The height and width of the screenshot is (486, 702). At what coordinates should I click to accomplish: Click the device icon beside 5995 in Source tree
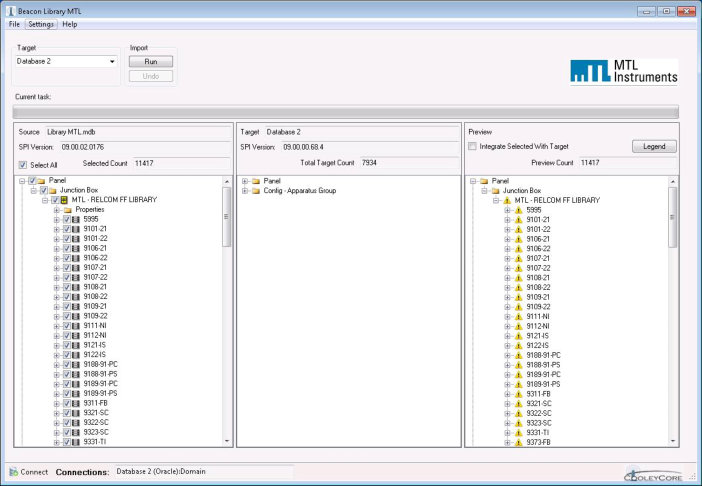tap(76, 219)
